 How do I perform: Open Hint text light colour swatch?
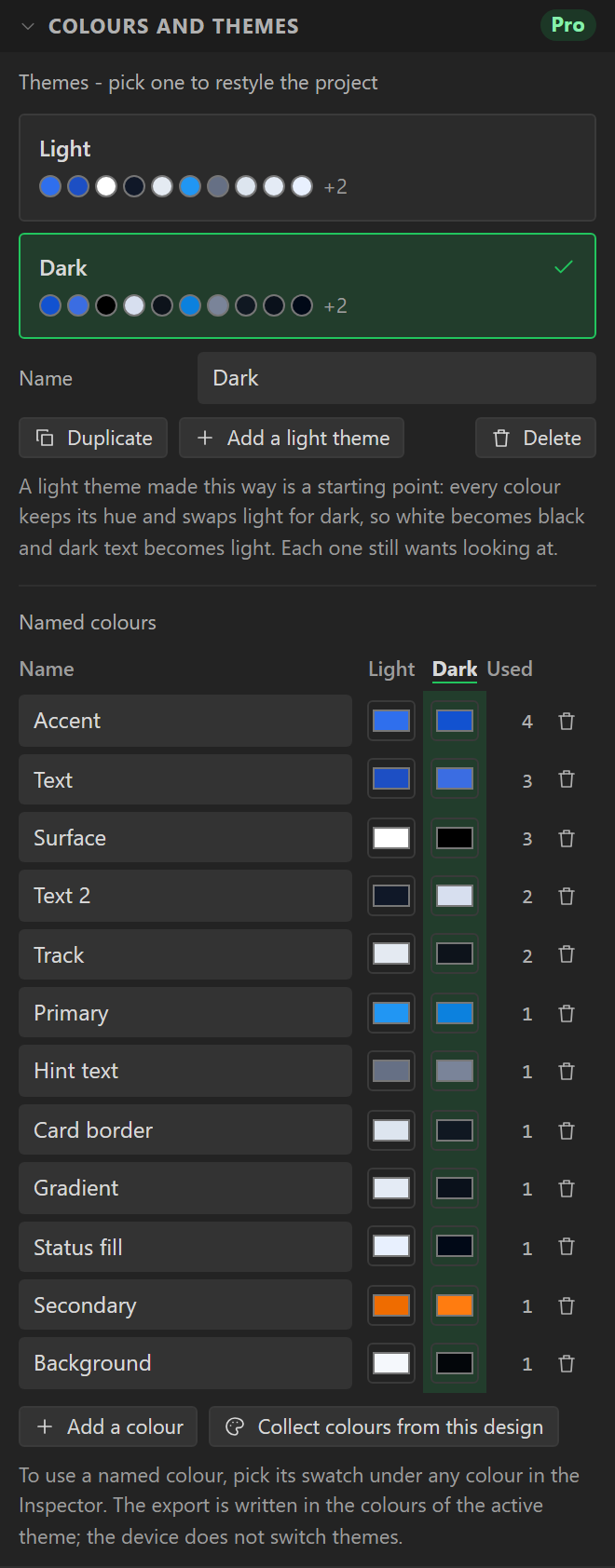click(391, 1071)
